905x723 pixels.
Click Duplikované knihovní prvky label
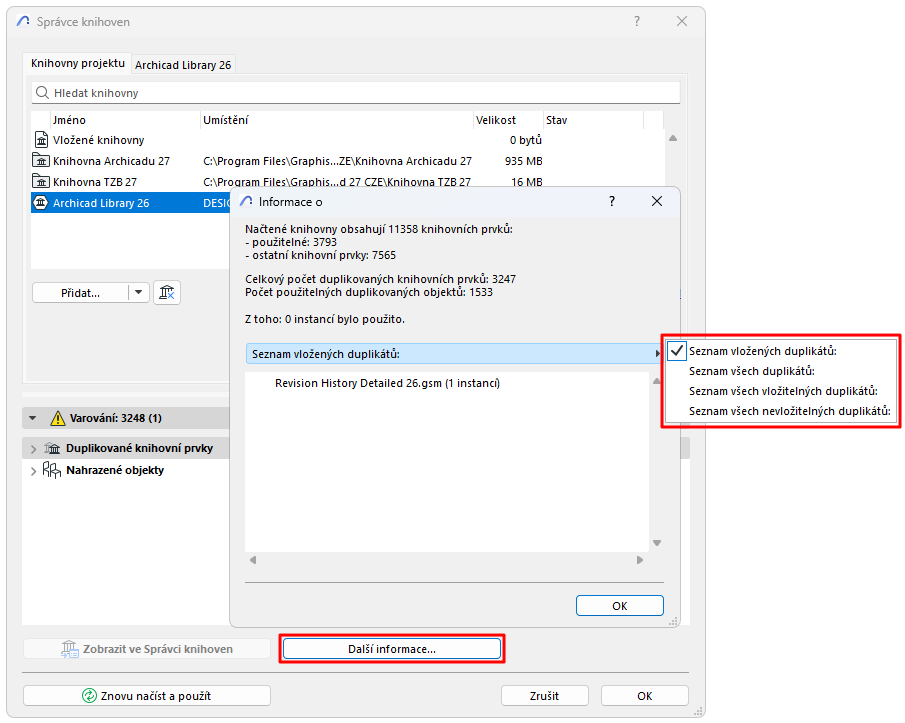tap(139, 448)
